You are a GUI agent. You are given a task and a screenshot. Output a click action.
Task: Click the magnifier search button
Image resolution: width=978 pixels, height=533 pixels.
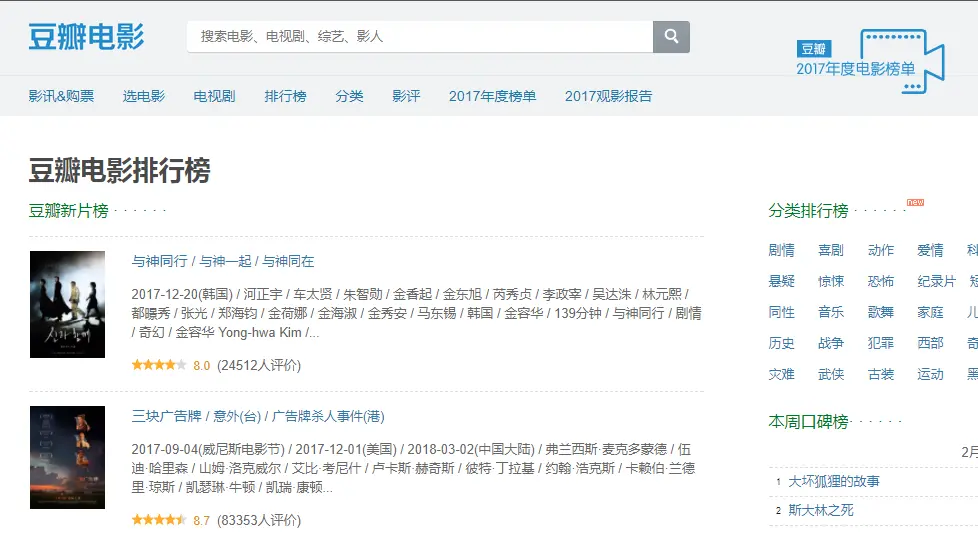[671, 37]
